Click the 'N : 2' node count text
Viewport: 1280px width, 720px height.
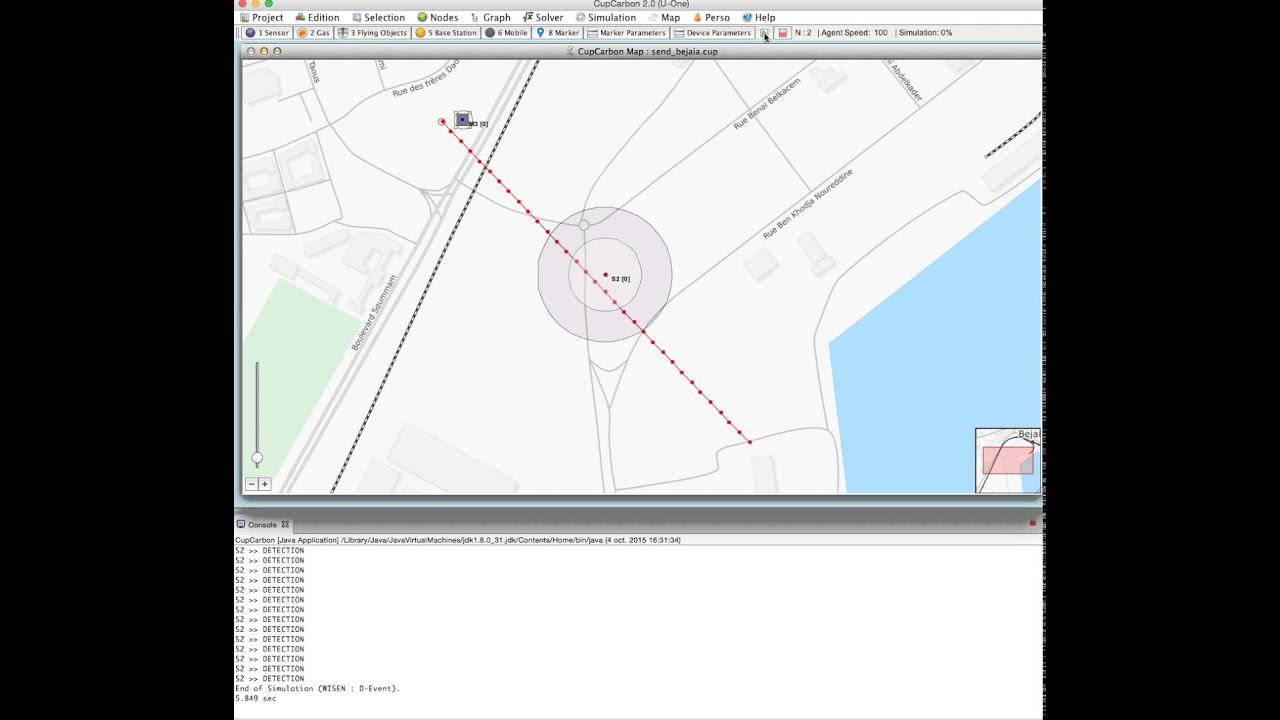pyautogui.click(x=803, y=33)
